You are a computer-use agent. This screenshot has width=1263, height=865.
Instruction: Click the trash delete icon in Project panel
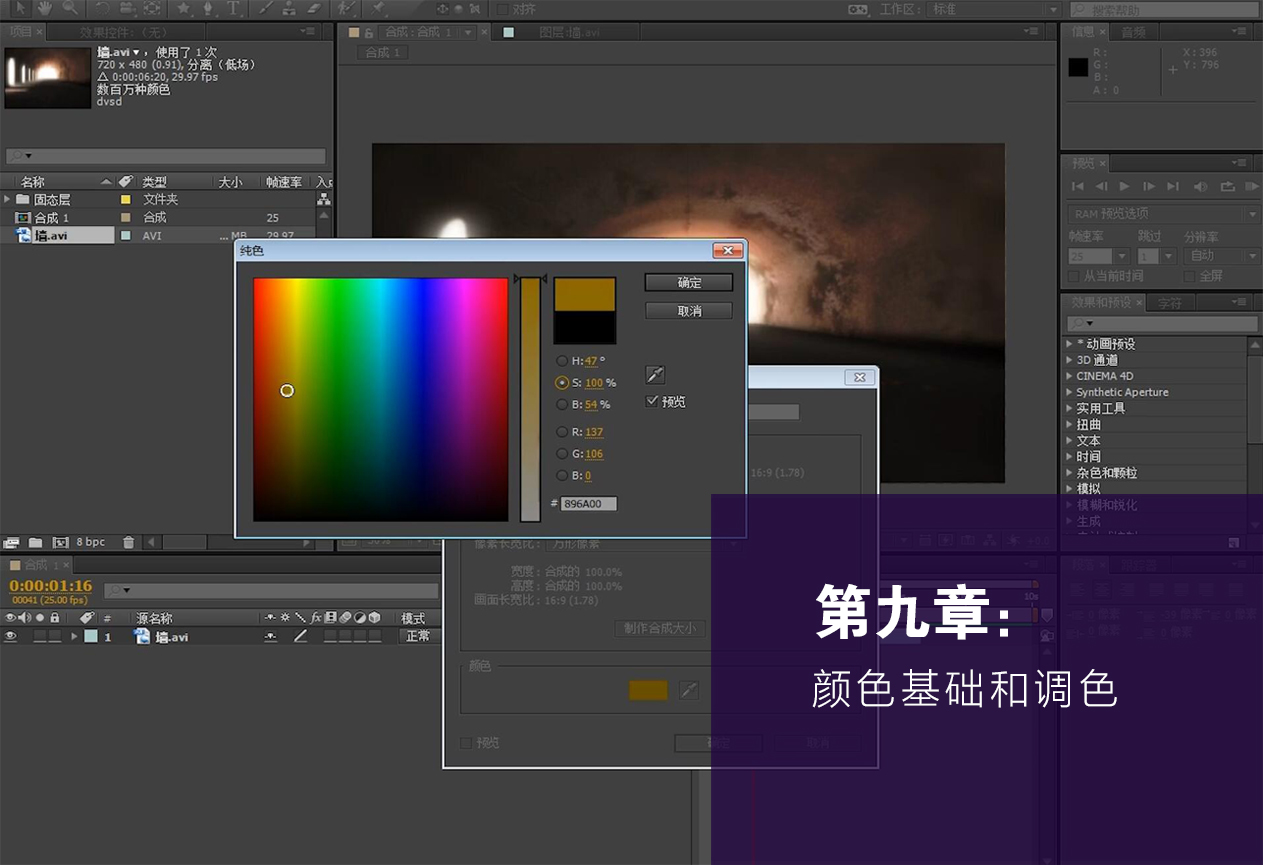[128, 542]
